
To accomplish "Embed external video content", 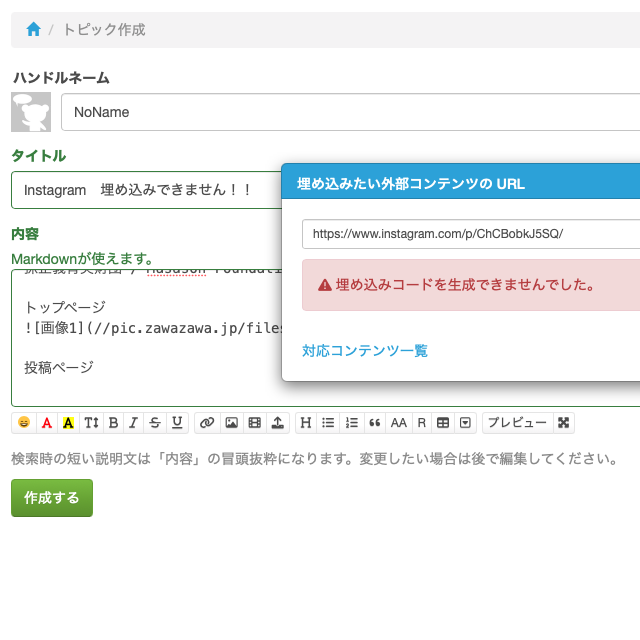I will coord(255,422).
